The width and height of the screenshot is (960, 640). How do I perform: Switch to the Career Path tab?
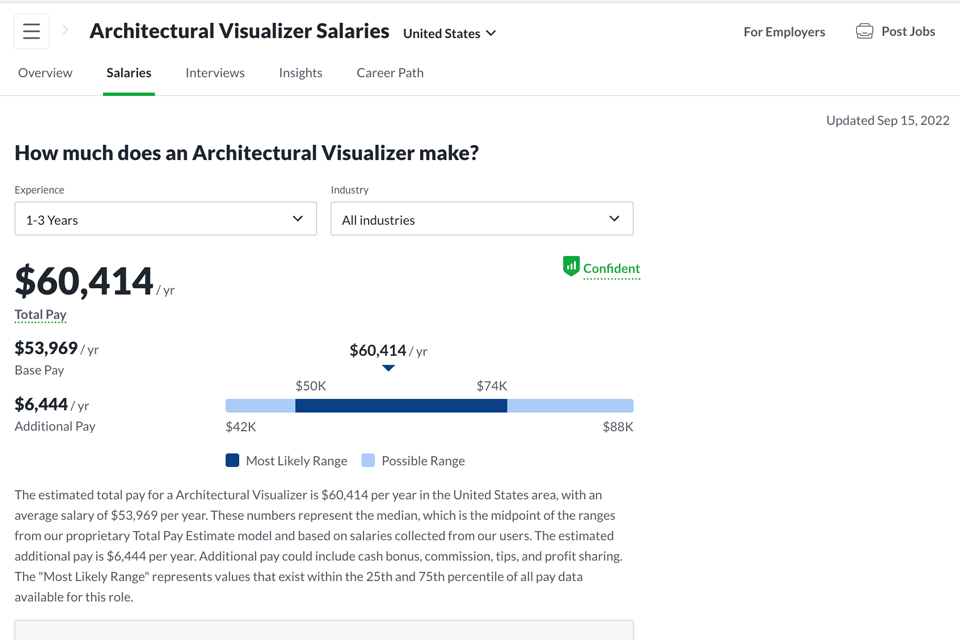(390, 73)
